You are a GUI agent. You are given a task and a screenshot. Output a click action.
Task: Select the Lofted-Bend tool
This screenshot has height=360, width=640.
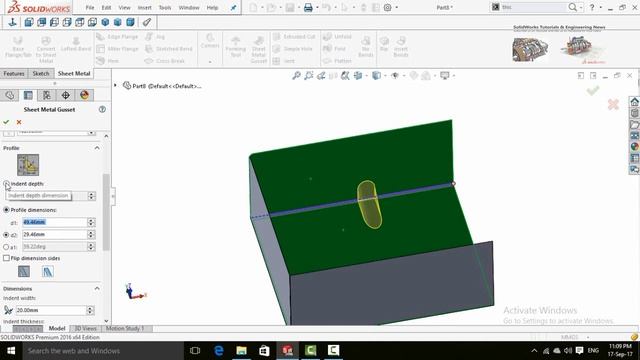(76, 44)
